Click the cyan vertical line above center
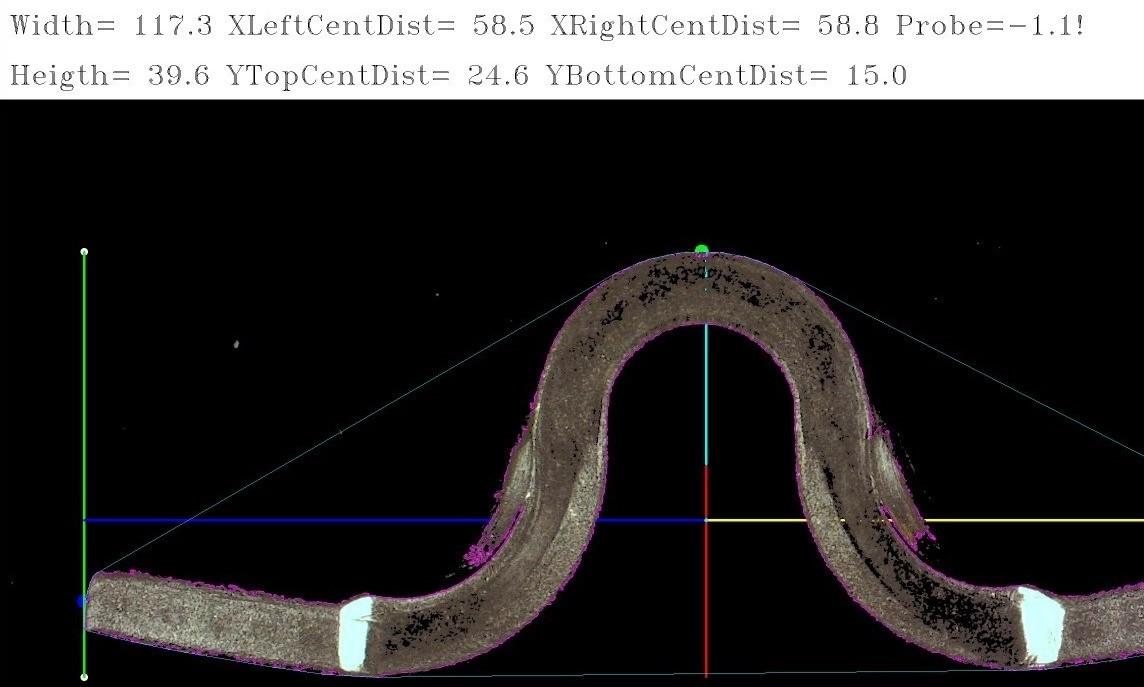The height and width of the screenshot is (687, 1144). pos(706,400)
